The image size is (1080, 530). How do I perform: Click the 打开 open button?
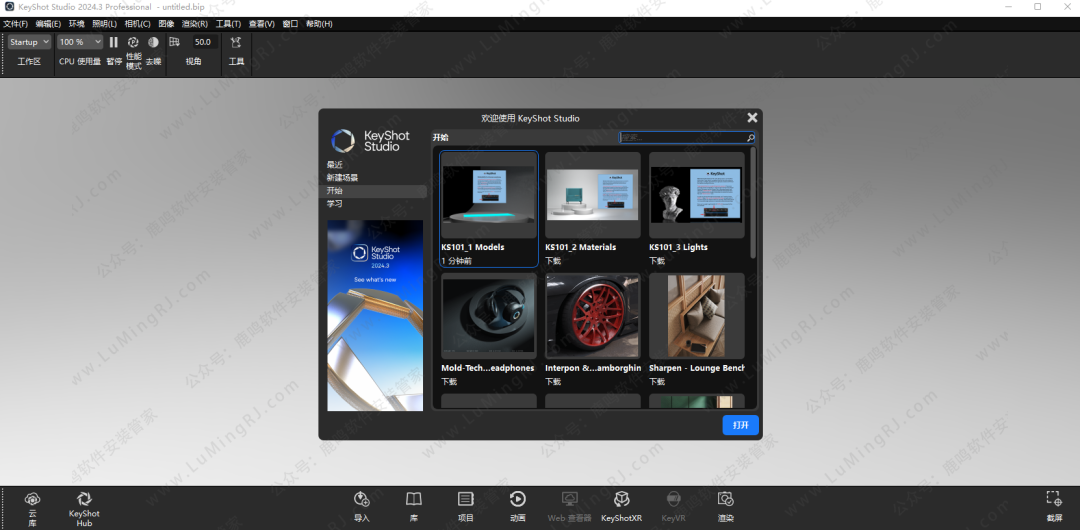(x=740, y=425)
